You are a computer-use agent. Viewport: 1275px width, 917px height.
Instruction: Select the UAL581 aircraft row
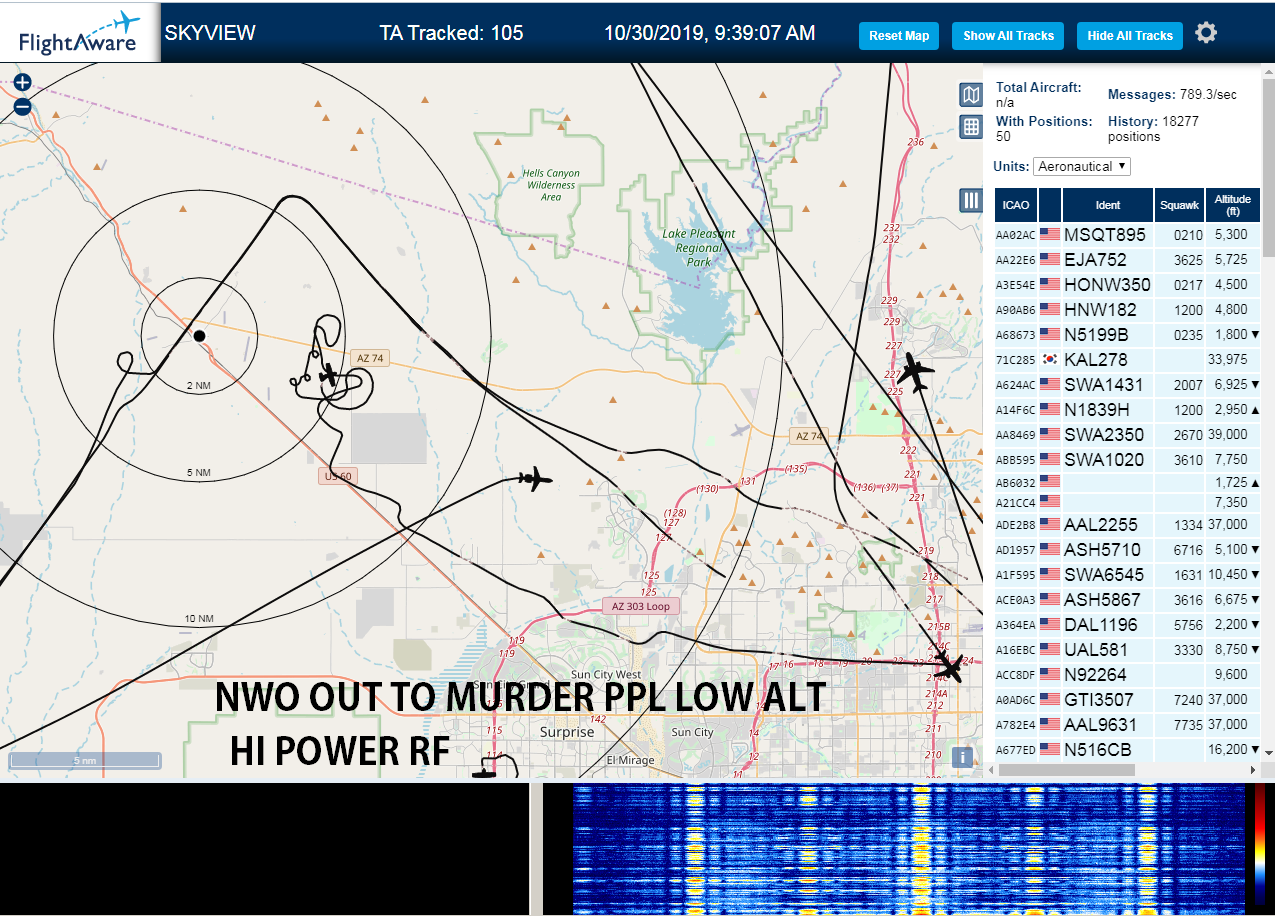click(x=1128, y=649)
